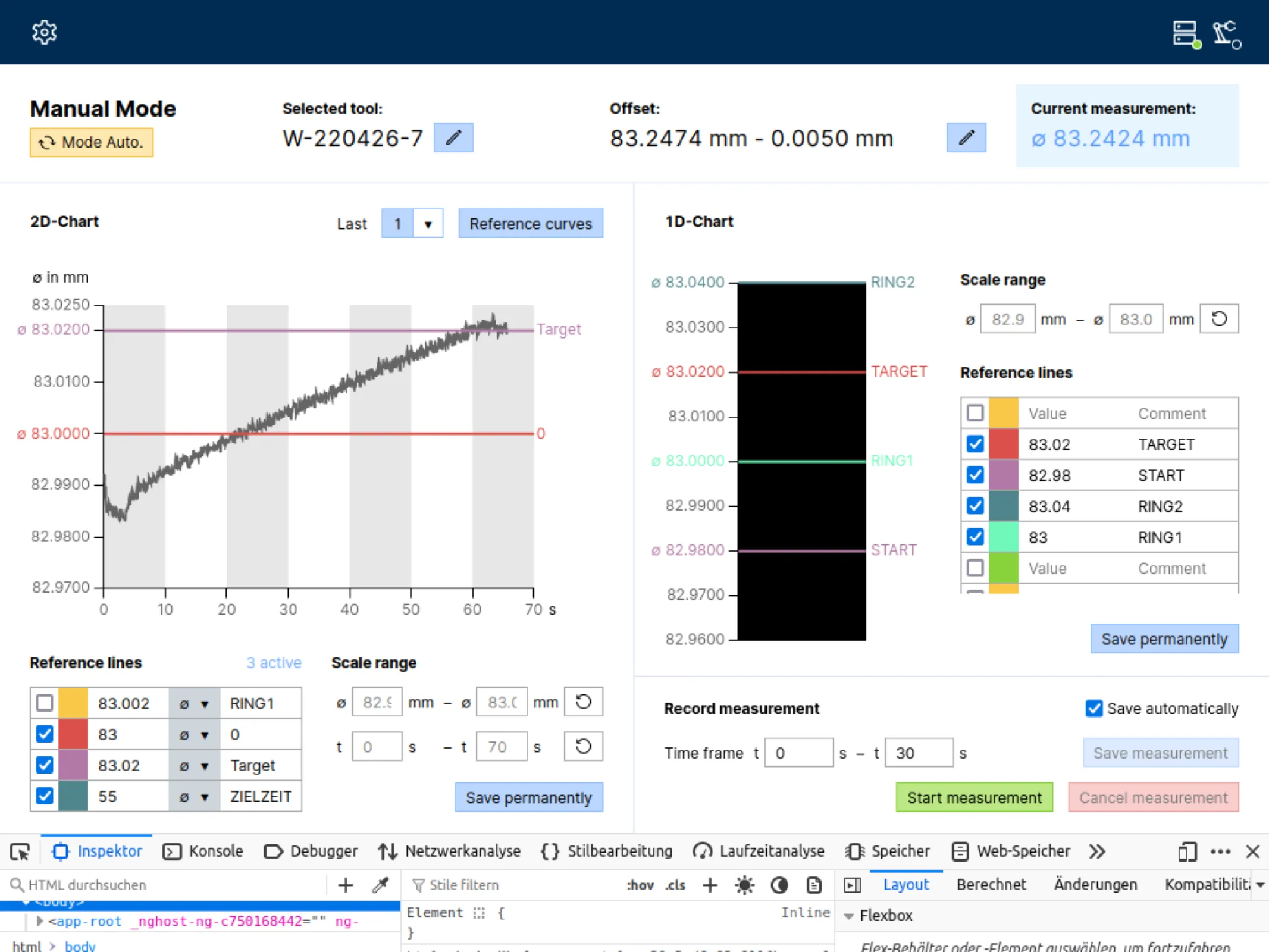
Task: Edit offset with pencil icon
Action: 966,138
